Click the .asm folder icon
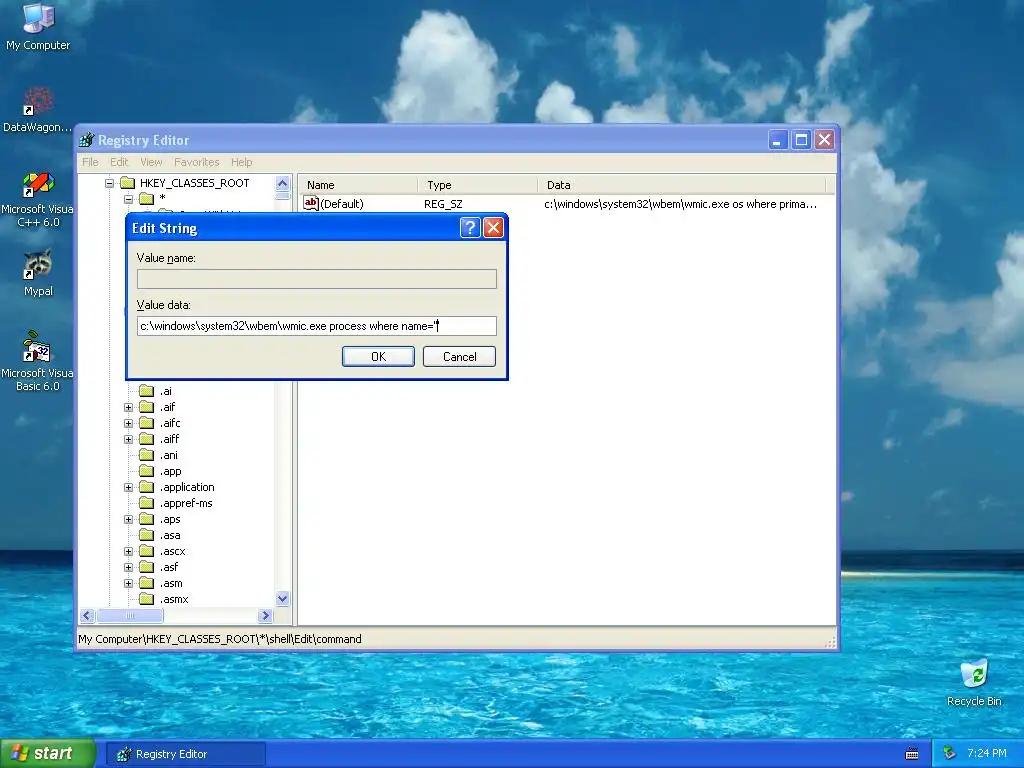This screenshot has height=768, width=1024. (147, 583)
